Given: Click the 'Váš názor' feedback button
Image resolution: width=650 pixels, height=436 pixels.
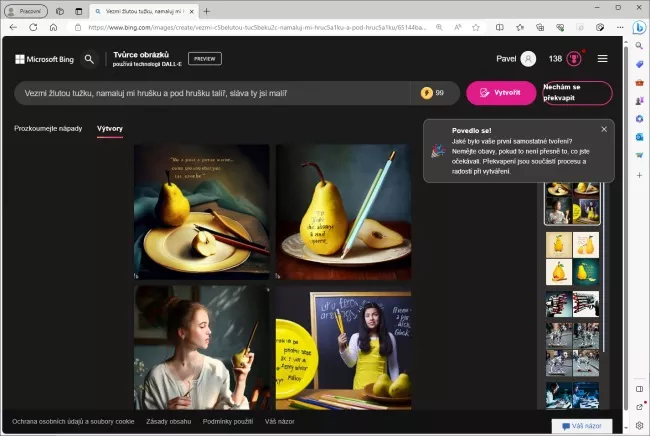Looking at the screenshot, I should click(581, 425).
